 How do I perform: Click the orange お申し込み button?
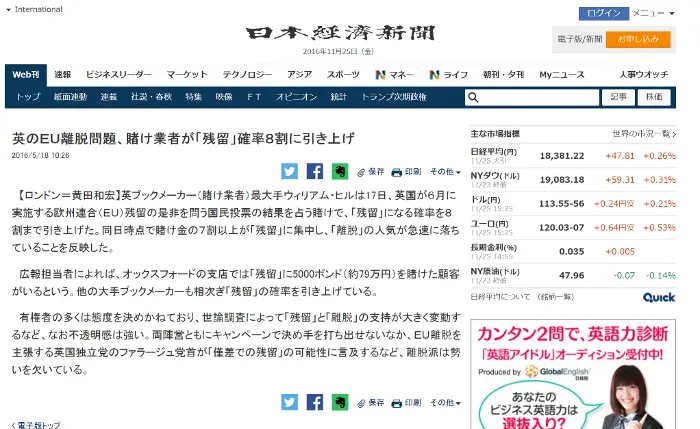click(637, 39)
